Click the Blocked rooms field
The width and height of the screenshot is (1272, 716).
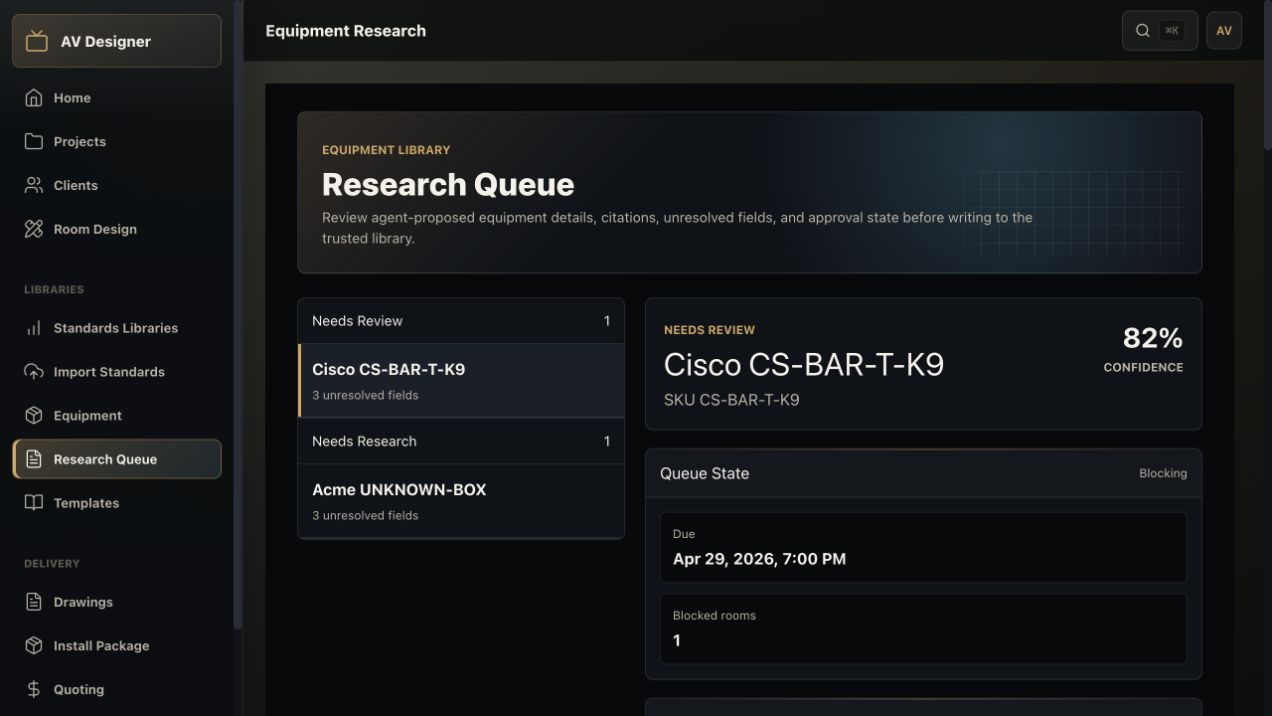click(923, 629)
